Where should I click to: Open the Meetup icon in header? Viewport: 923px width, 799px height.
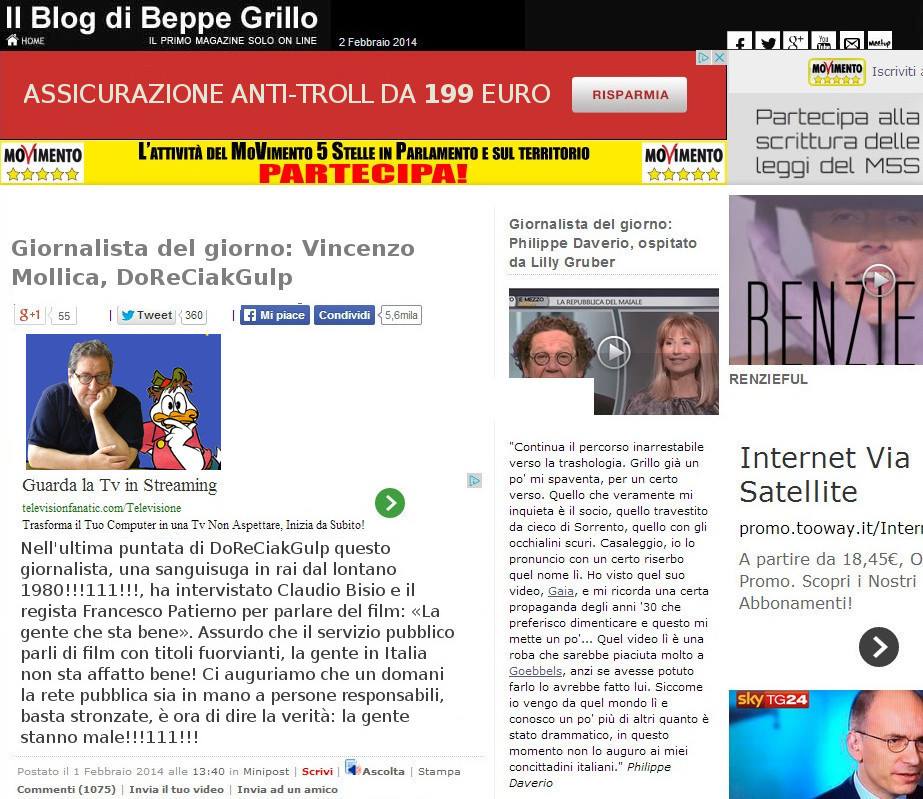[879, 42]
